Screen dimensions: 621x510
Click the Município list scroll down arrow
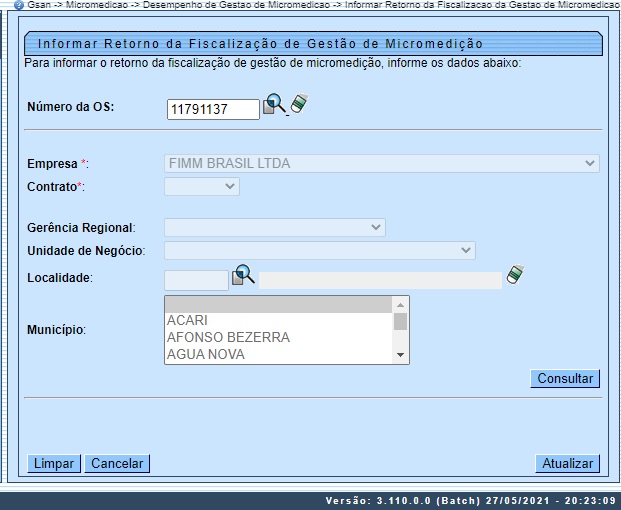click(400, 355)
